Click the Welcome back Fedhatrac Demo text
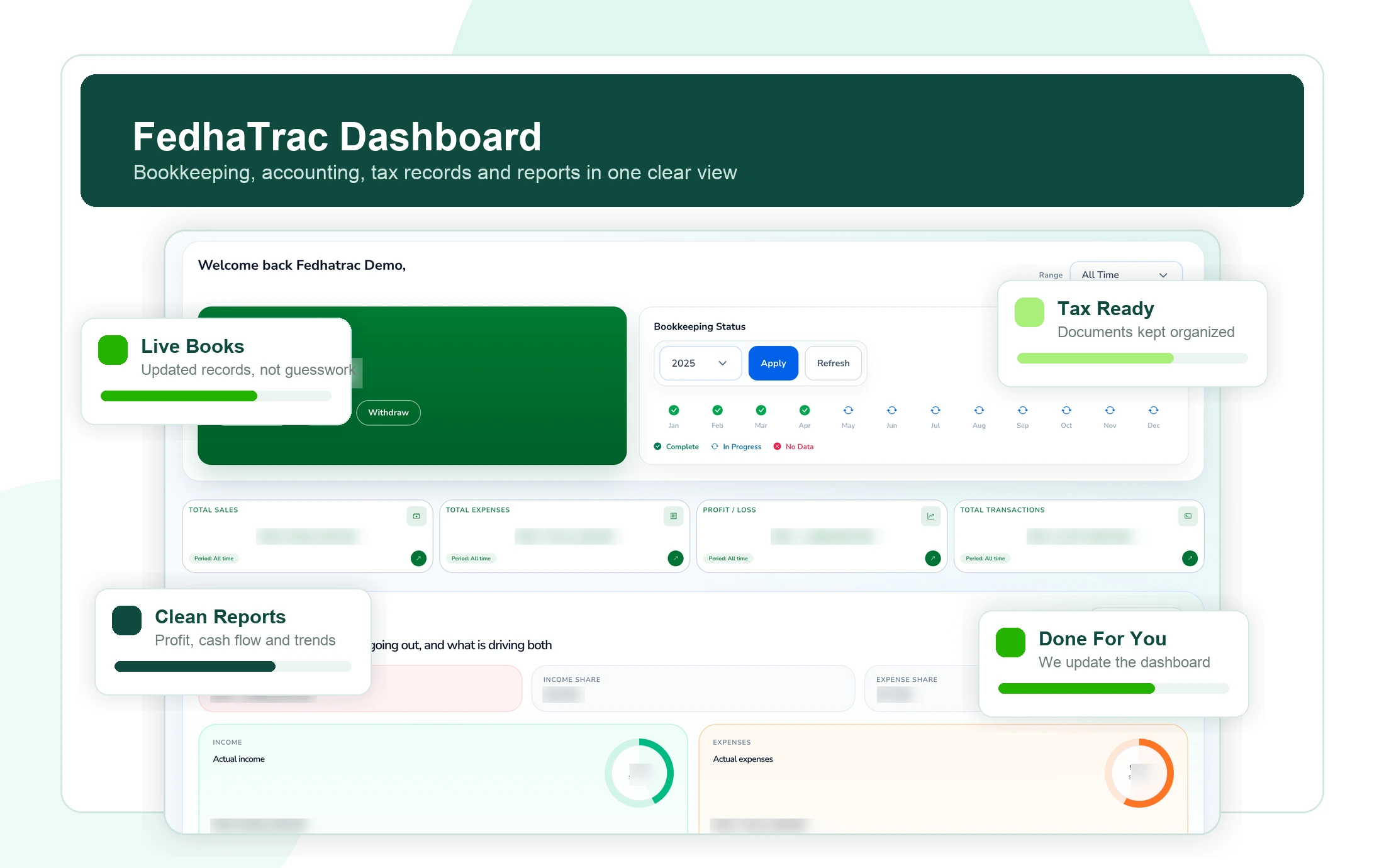The height and width of the screenshot is (868, 1384). (x=302, y=265)
